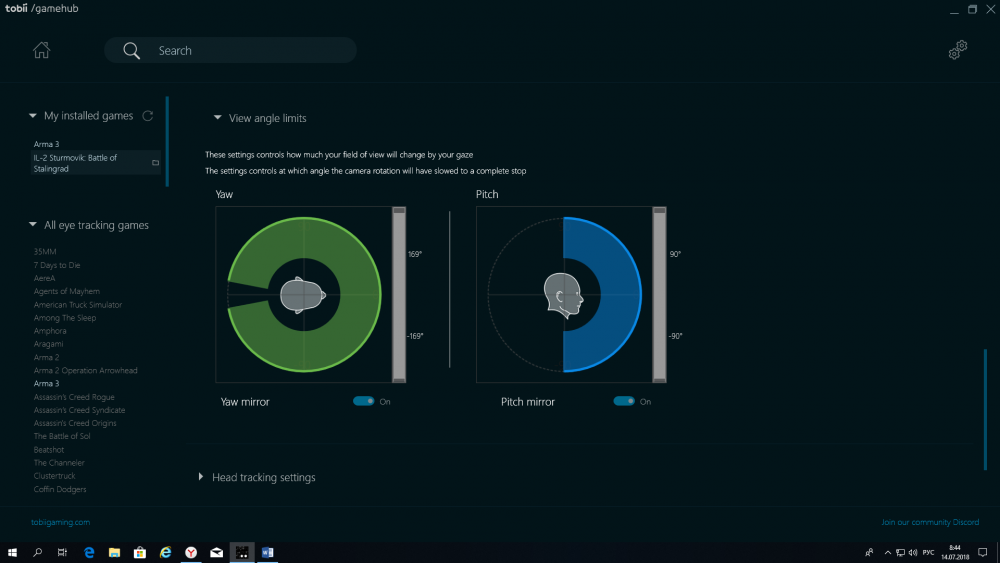Image resolution: width=1000 pixels, height=563 pixels.
Task: Open settings via the gears icon
Action: coord(958,50)
